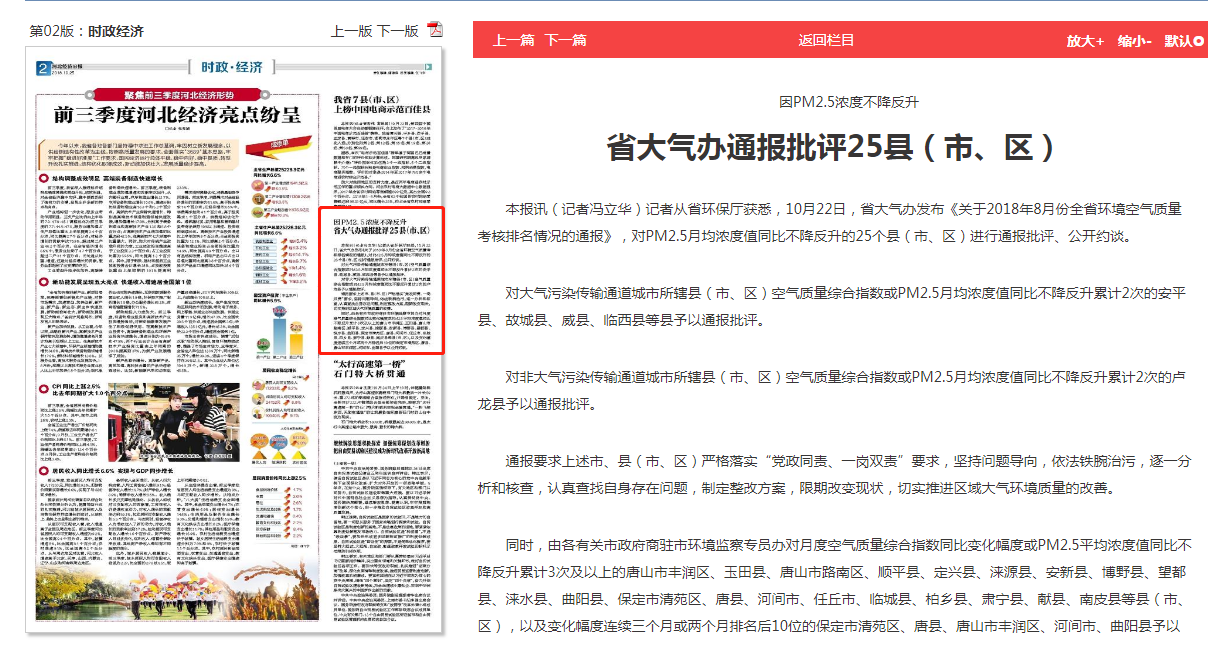Reset text size with 默认
The image size is (1208, 646).
click(1177, 41)
